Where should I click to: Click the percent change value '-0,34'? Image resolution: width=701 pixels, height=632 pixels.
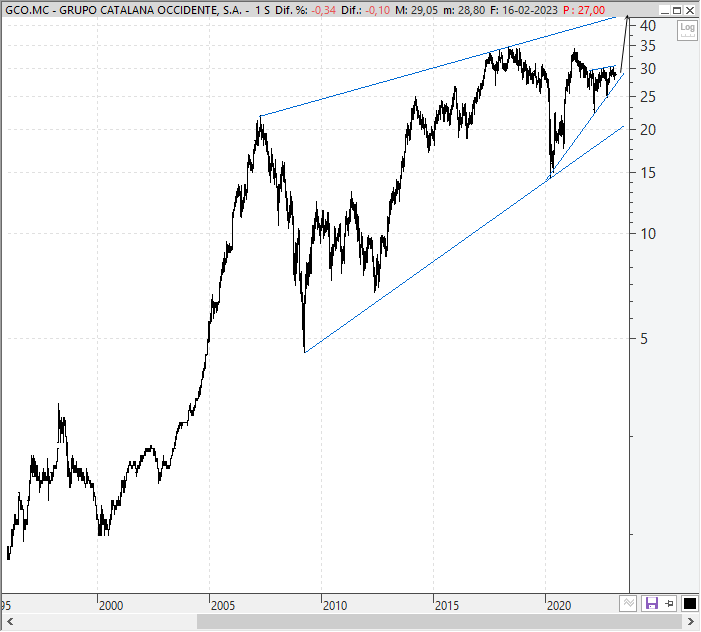click(x=323, y=10)
